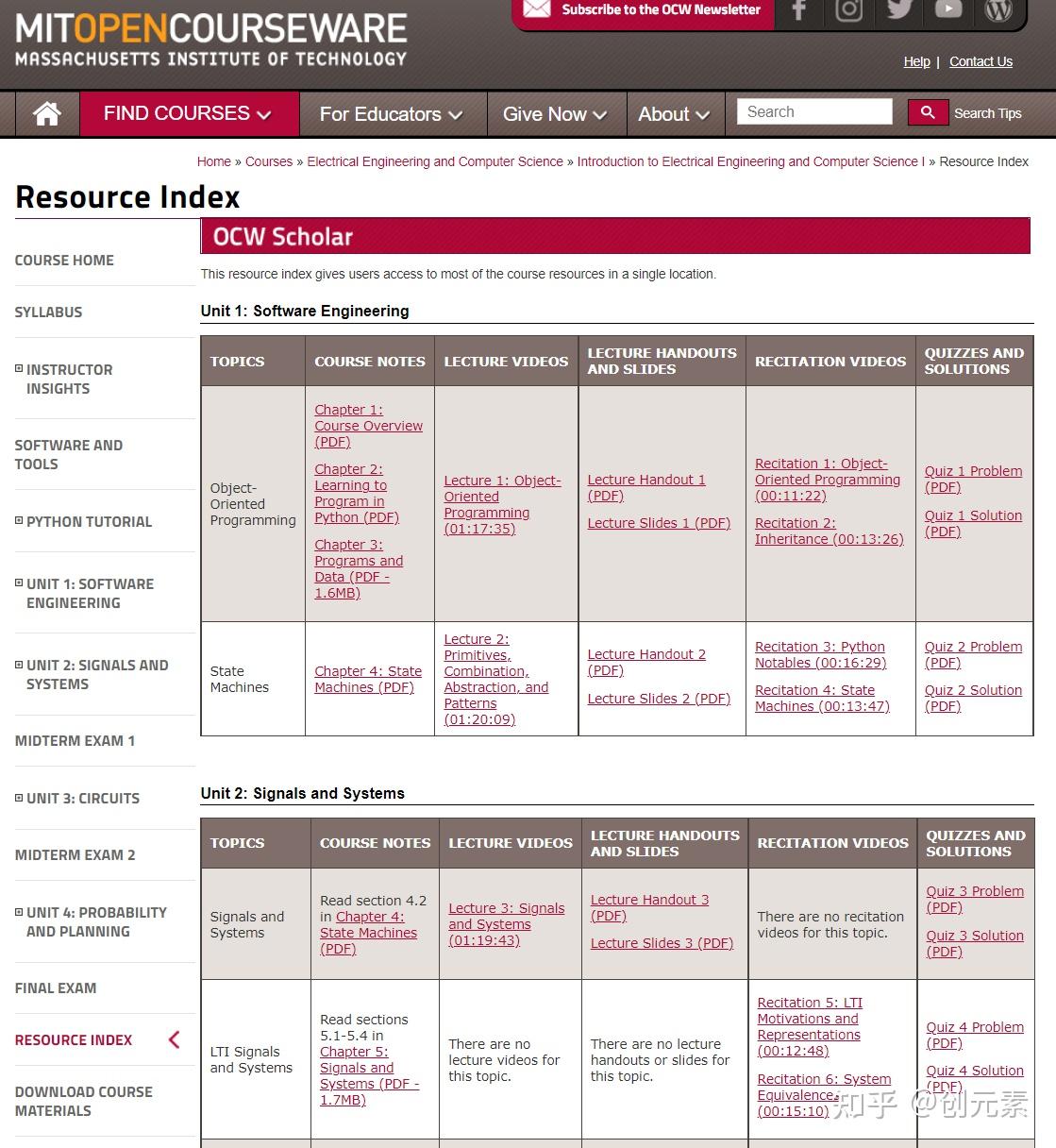Open Chapter 5: Signals and Systems PDF
1056x1148 pixels.
(369, 1075)
